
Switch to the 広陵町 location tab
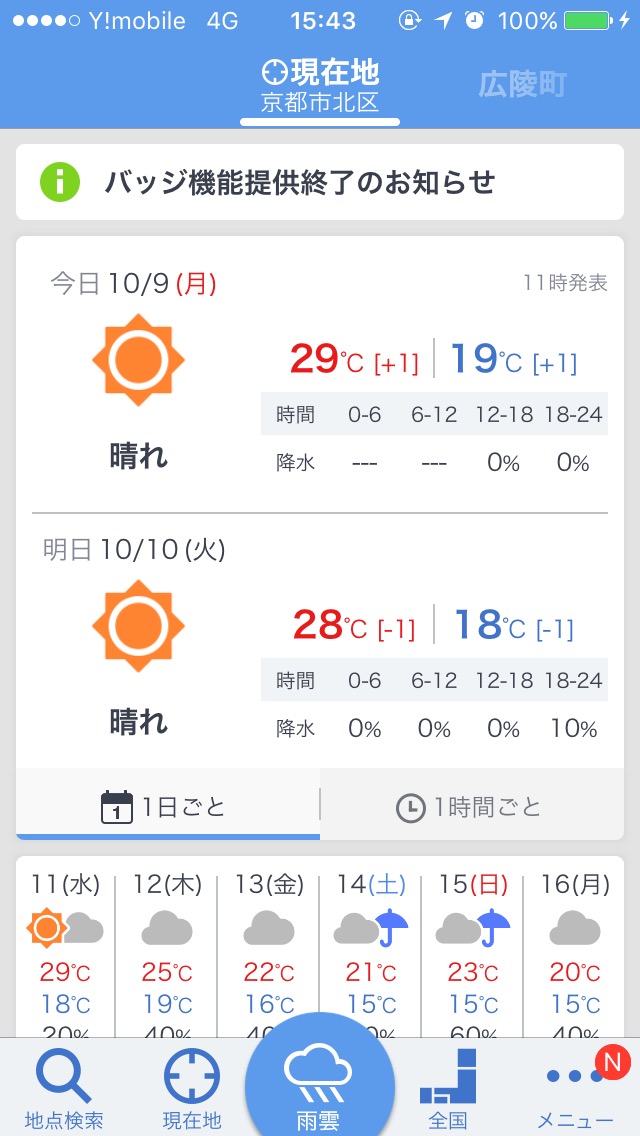click(x=522, y=85)
